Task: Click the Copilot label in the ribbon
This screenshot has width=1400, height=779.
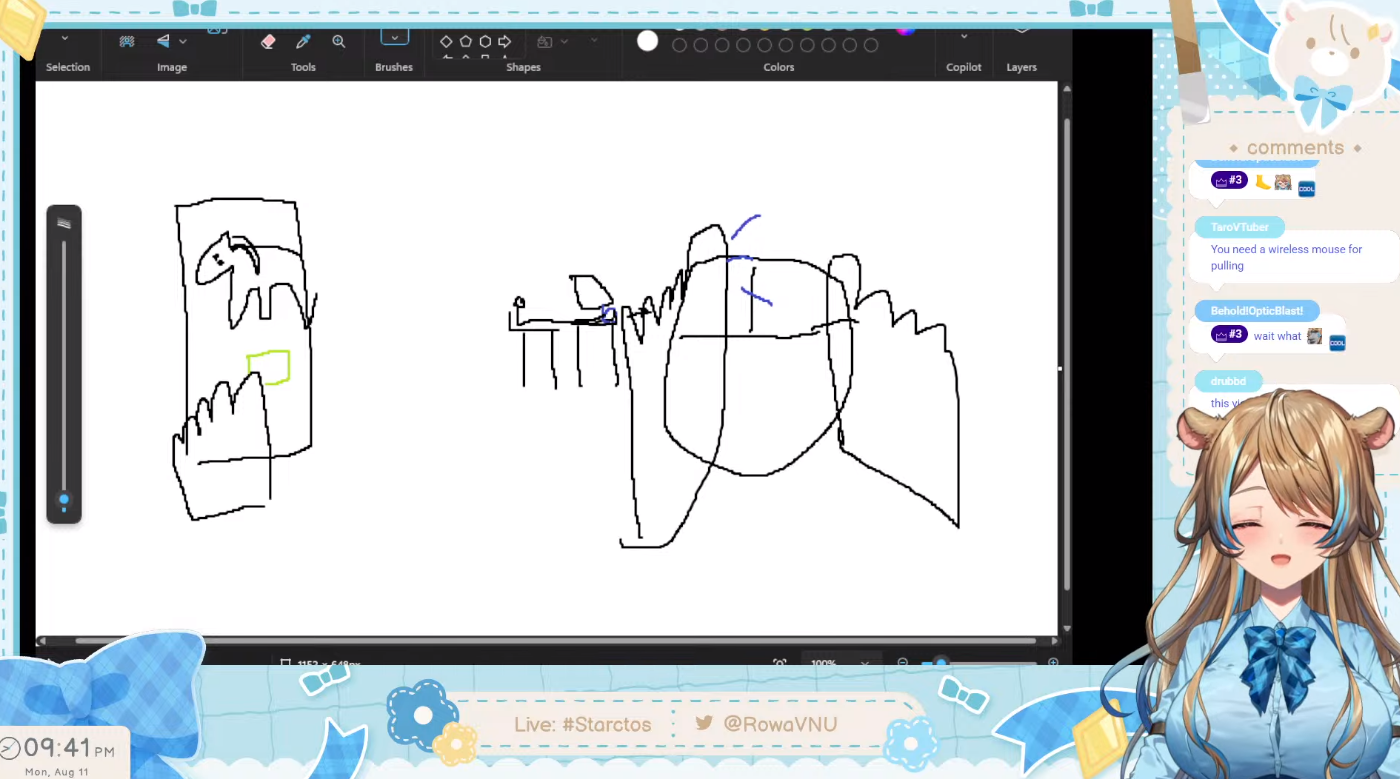Action: (964, 67)
